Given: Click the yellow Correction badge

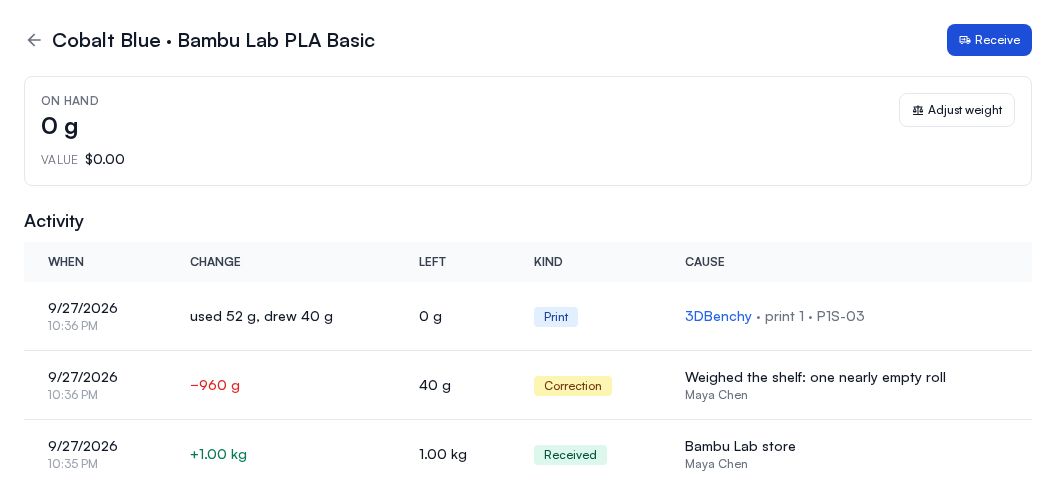Looking at the screenshot, I should click(x=572, y=386).
